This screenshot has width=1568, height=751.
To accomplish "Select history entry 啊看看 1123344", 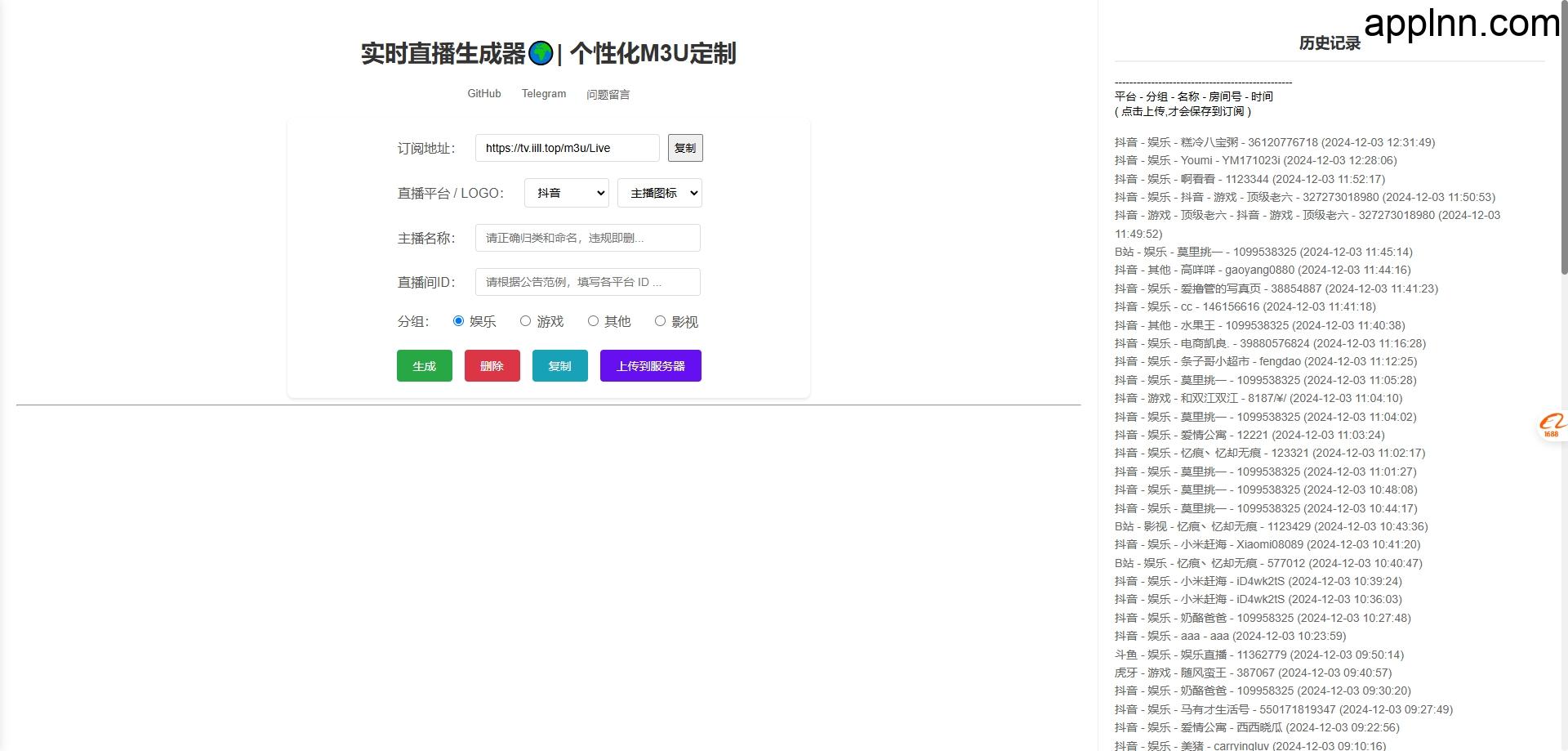I will (1249, 179).
